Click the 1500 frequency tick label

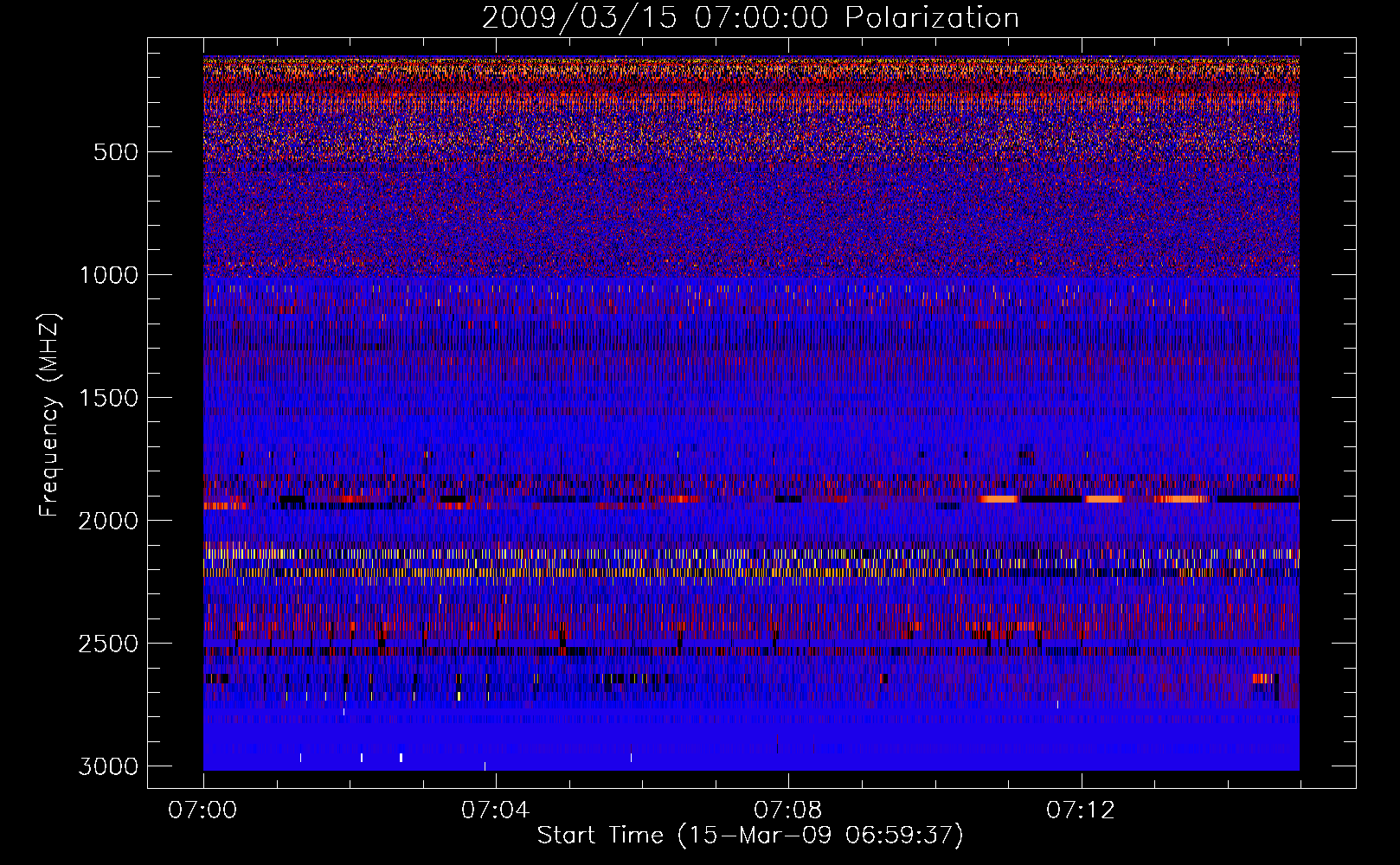pyautogui.click(x=108, y=398)
